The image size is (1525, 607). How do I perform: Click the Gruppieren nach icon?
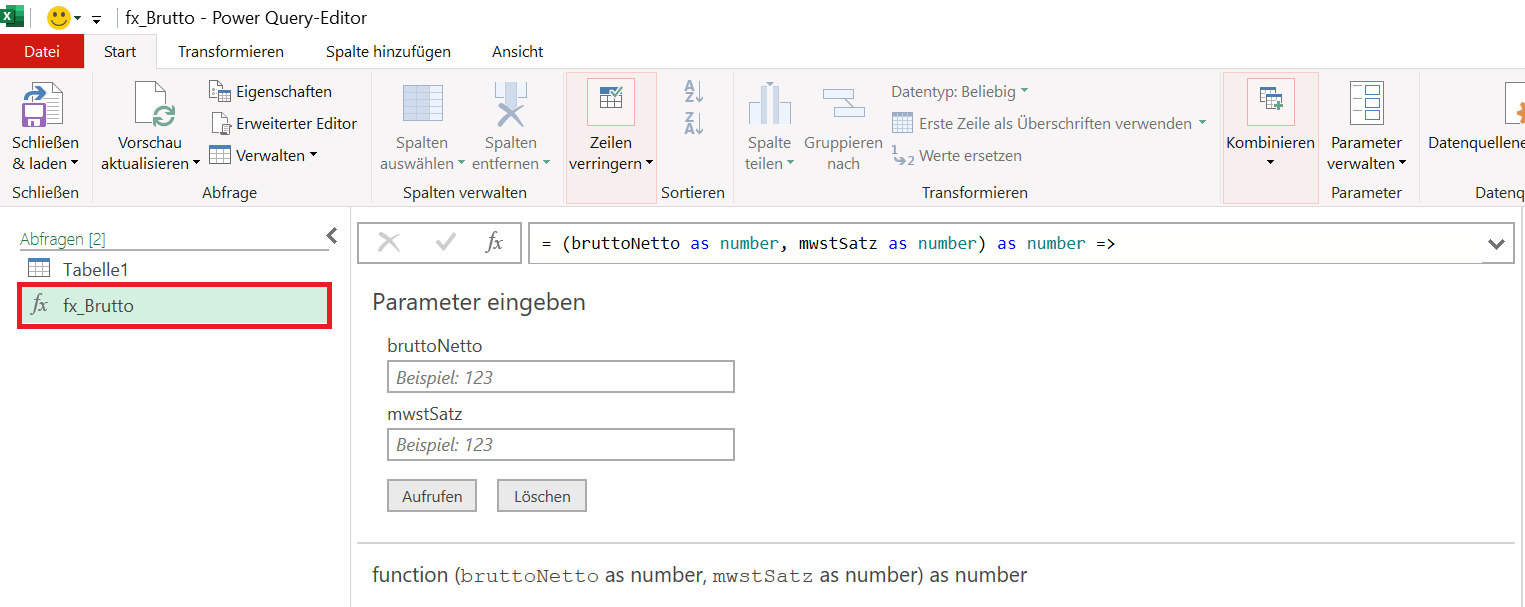click(x=843, y=104)
